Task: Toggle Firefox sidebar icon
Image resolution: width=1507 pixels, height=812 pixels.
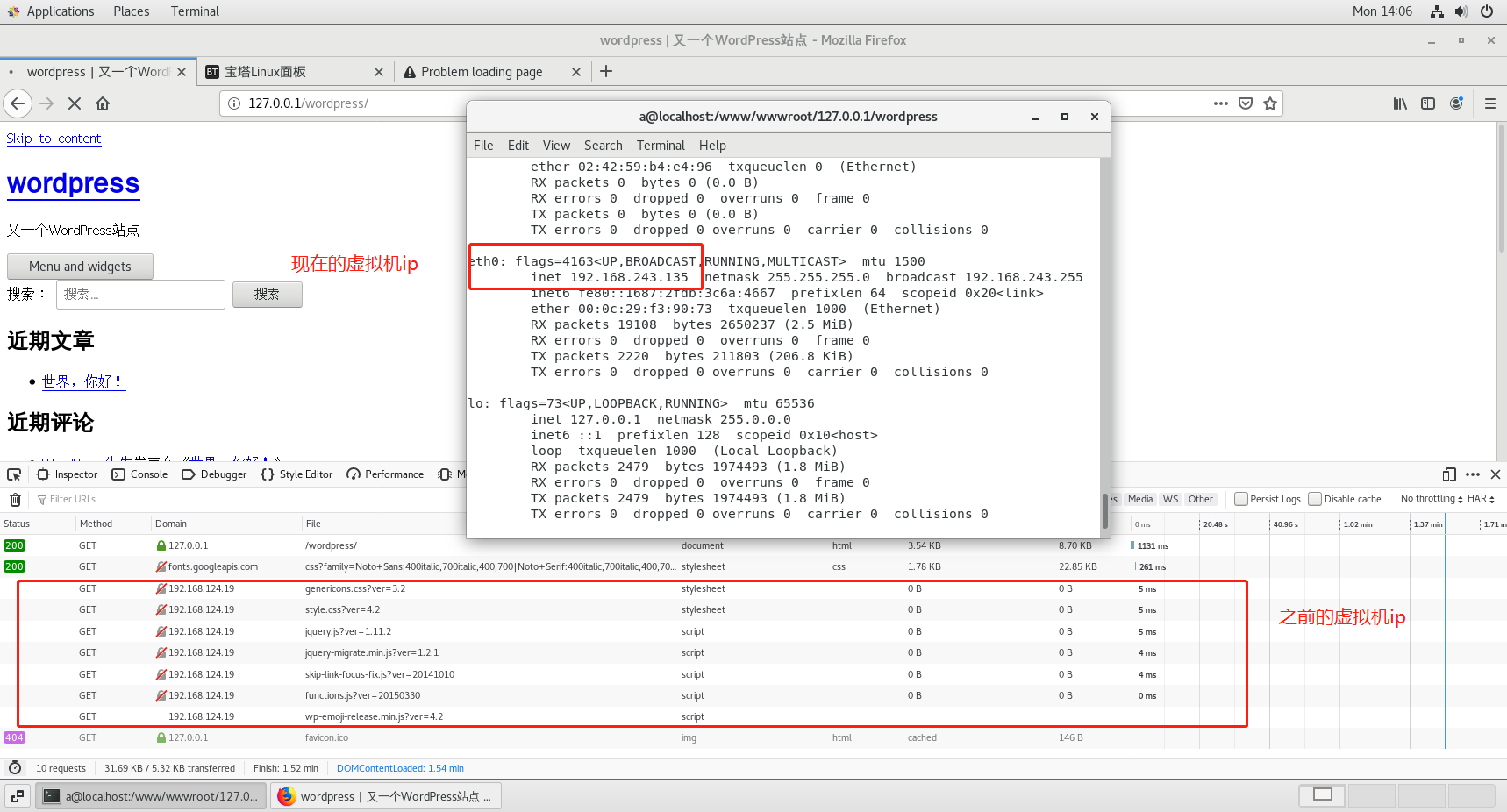Action: tap(1428, 103)
